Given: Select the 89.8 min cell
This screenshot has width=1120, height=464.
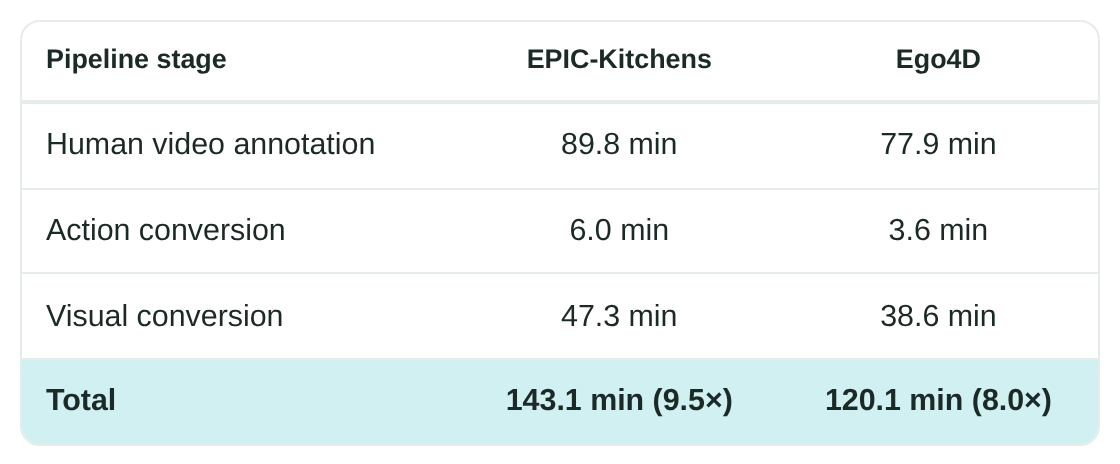Looking at the screenshot, I should 619,144.
